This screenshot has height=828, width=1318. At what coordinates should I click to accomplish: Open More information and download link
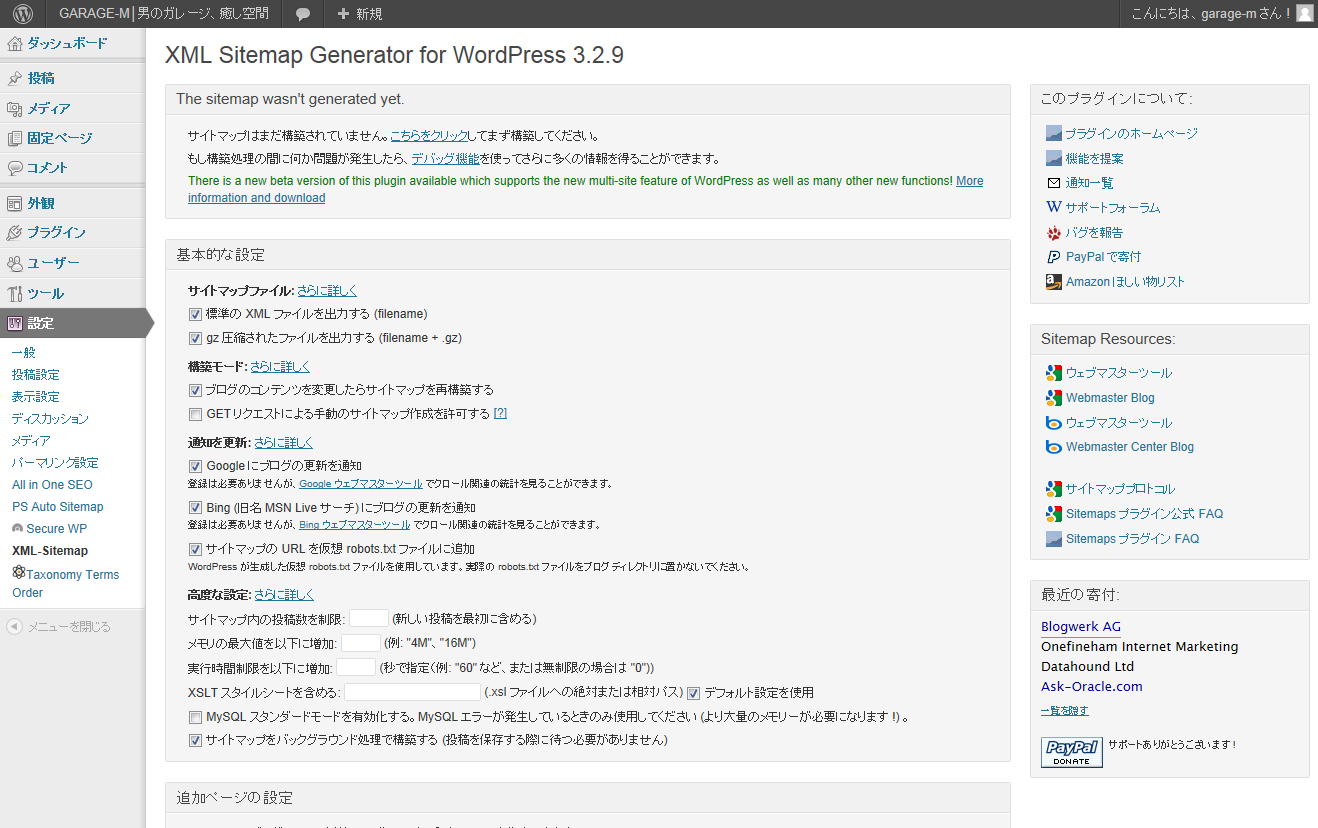585,189
